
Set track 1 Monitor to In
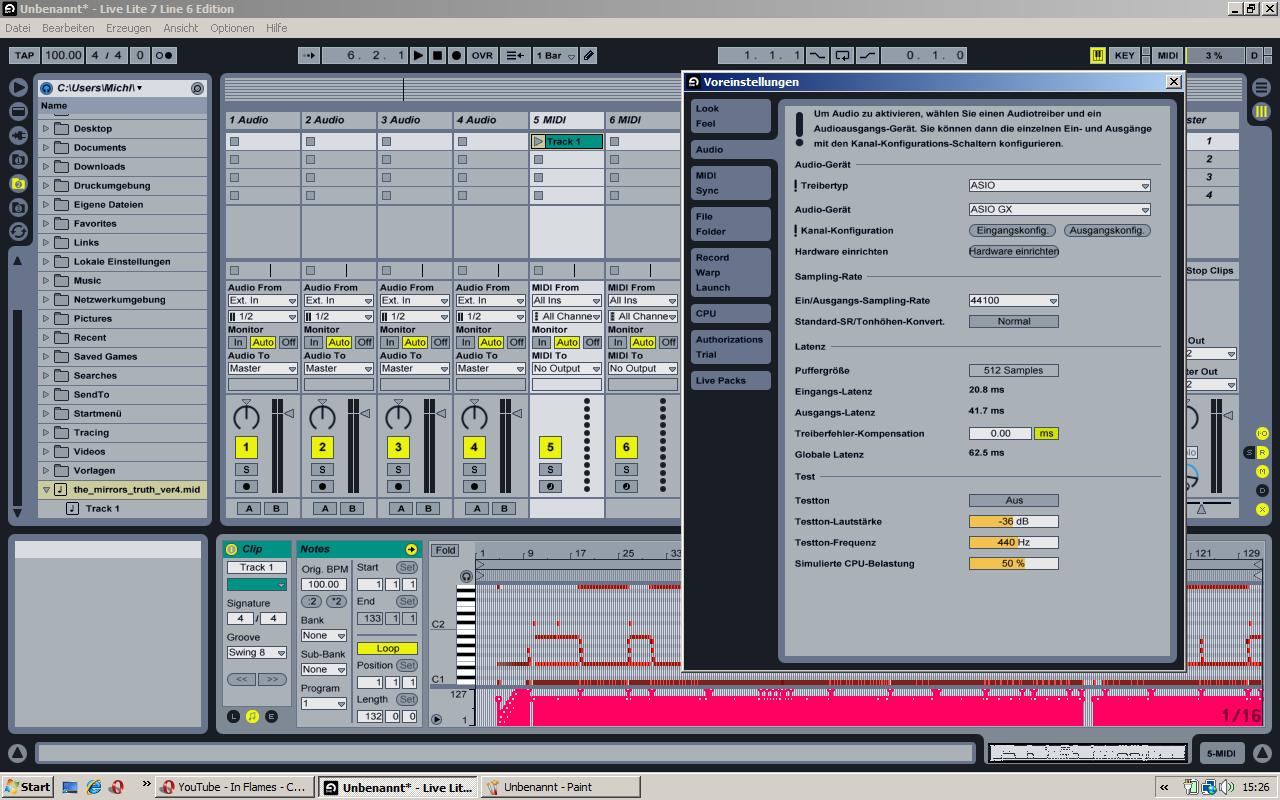[x=237, y=342]
